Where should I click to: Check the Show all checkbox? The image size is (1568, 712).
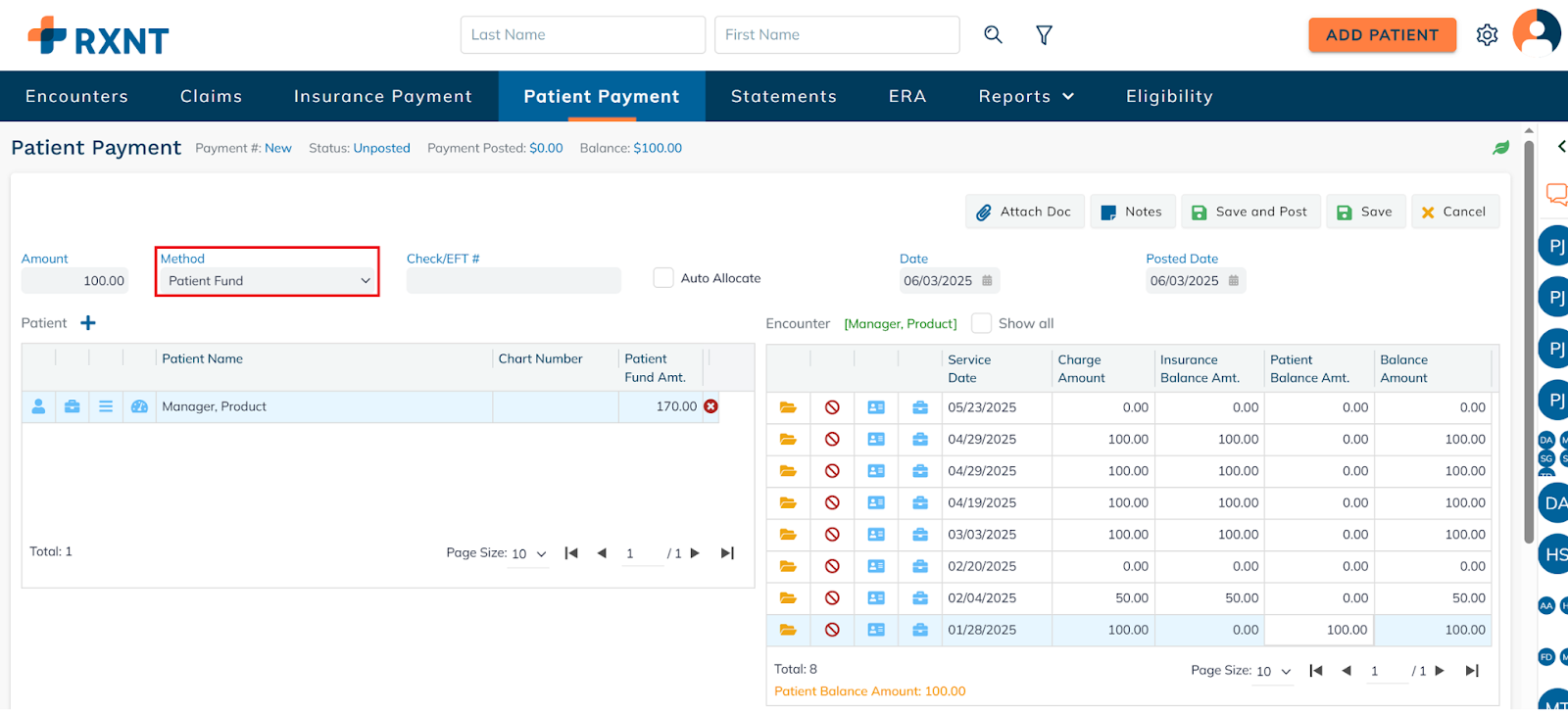[x=981, y=323]
